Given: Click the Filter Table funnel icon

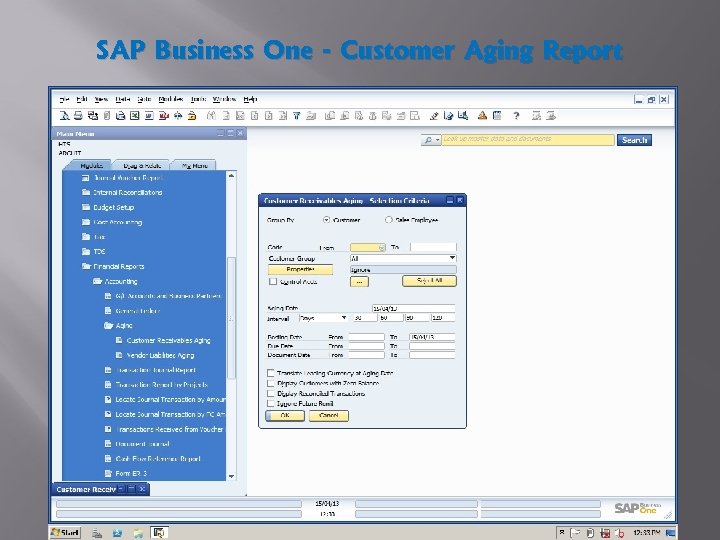Looking at the screenshot, I should (297, 116).
